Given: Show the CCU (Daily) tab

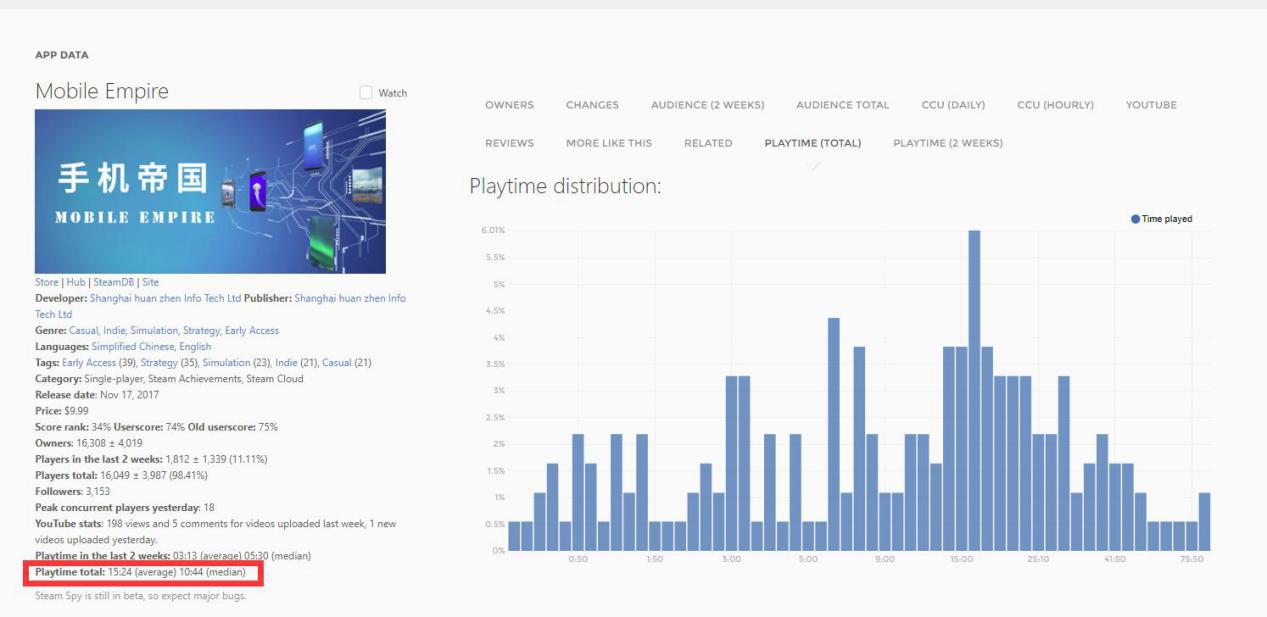Looking at the screenshot, I should [x=952, y=105].
